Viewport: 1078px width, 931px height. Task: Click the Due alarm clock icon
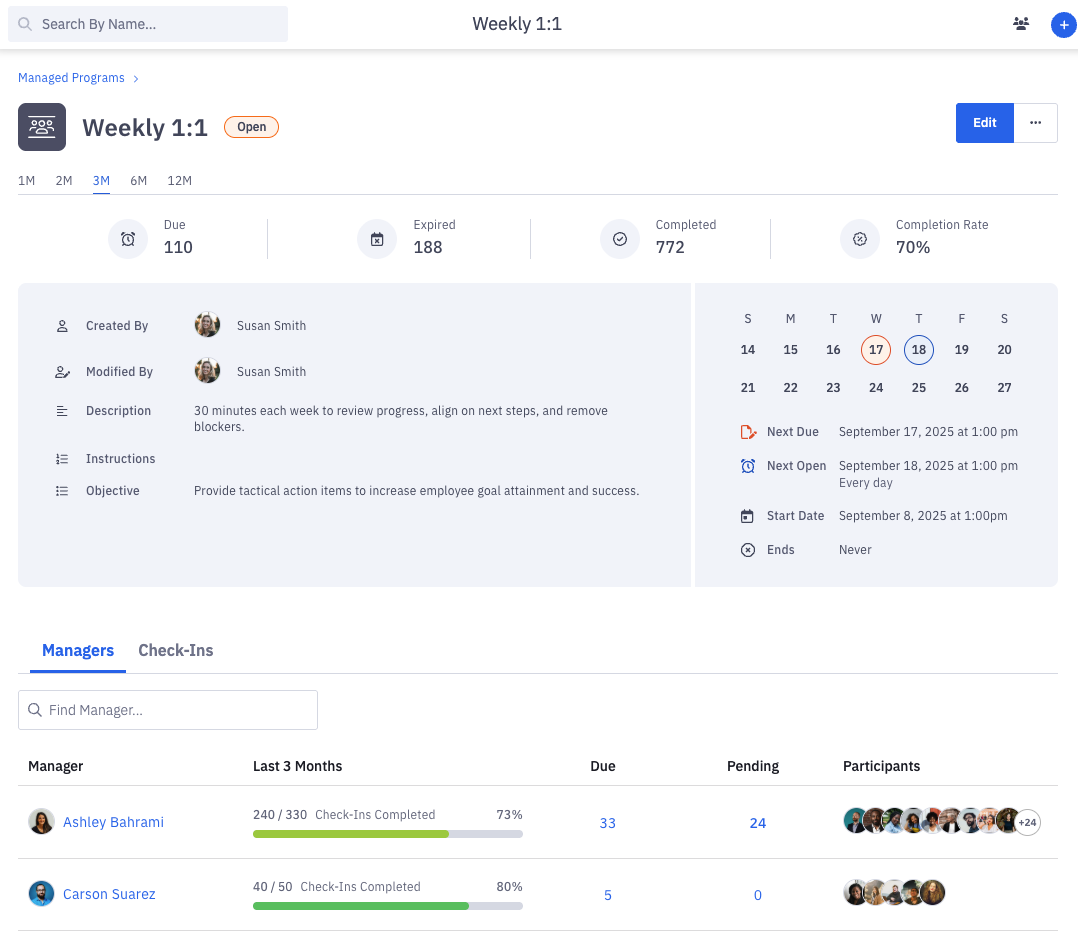point(127,239)
